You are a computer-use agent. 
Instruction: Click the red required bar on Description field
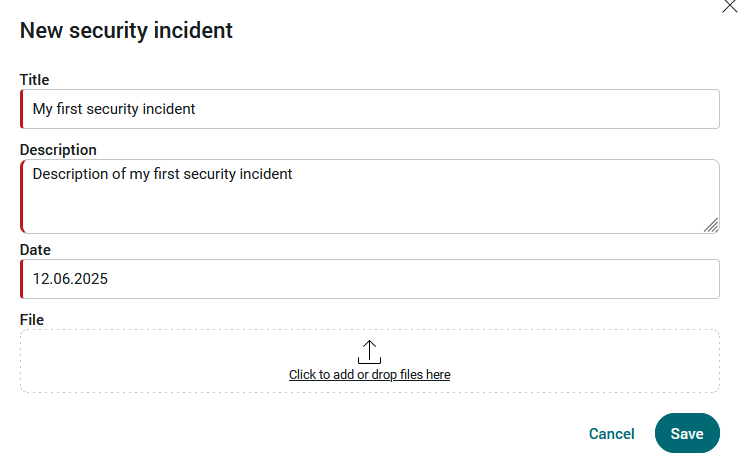(x=22, y=196)
